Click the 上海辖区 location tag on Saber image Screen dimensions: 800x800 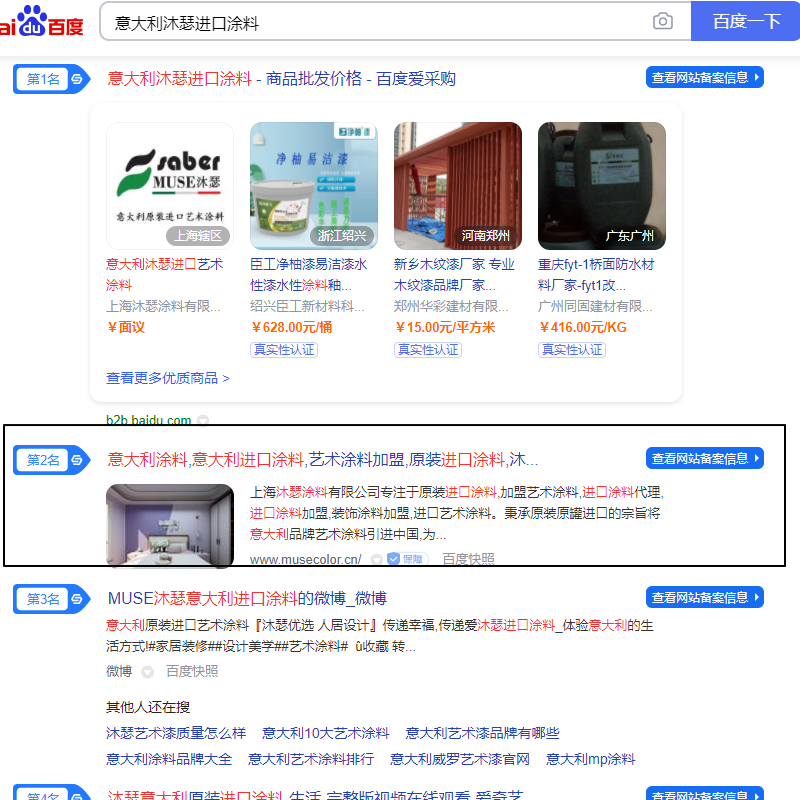point(198,236)
